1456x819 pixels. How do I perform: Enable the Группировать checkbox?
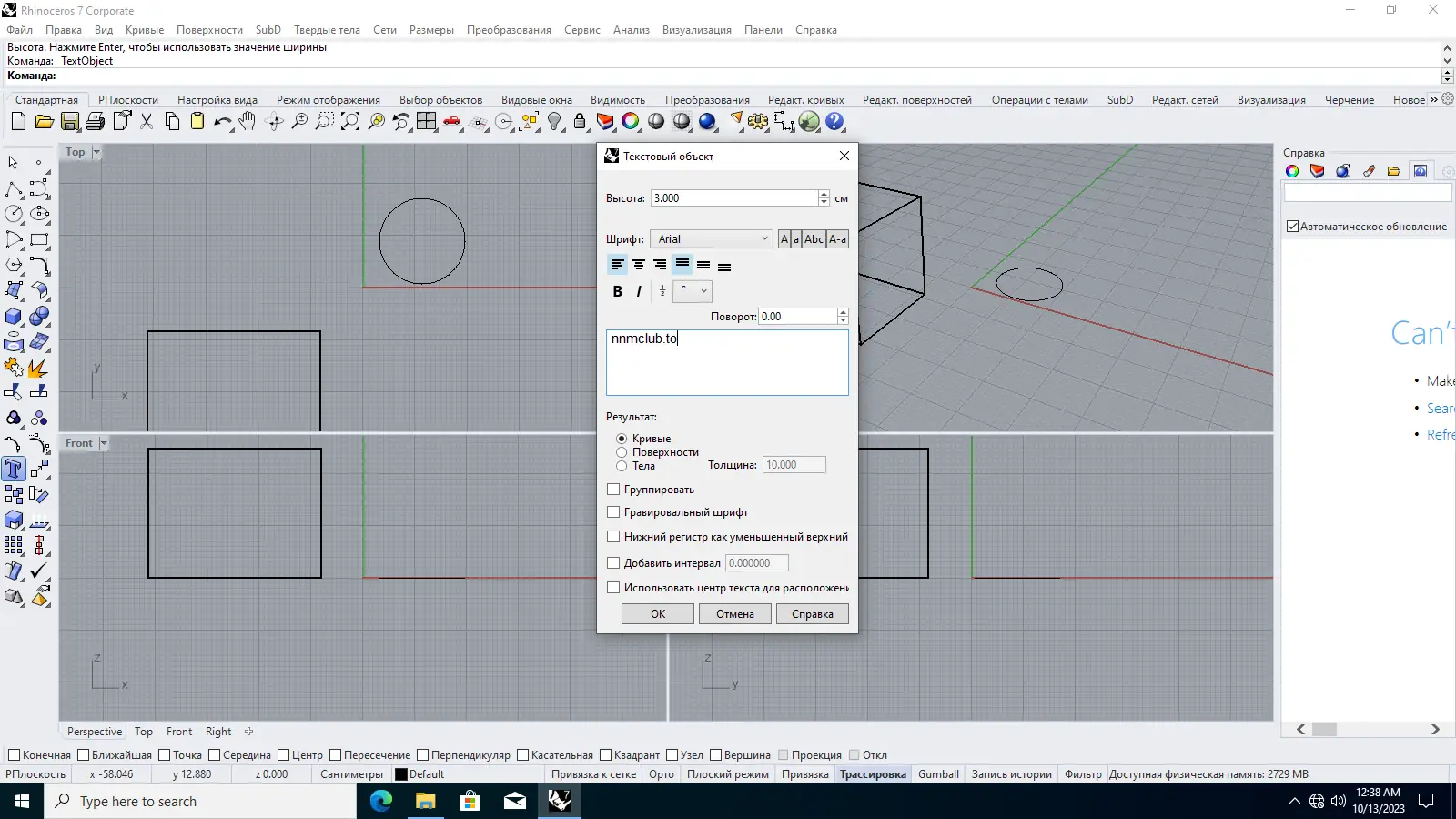coord(613,490)
